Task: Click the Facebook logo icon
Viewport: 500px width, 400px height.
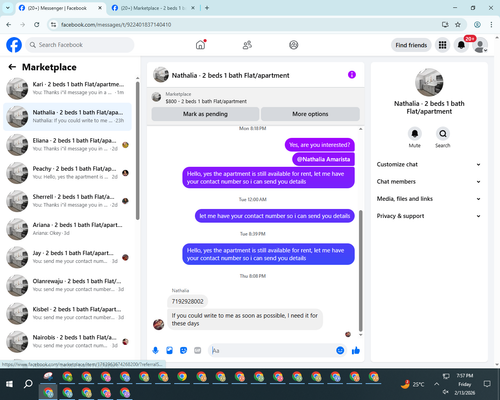Action: point(14,45)
